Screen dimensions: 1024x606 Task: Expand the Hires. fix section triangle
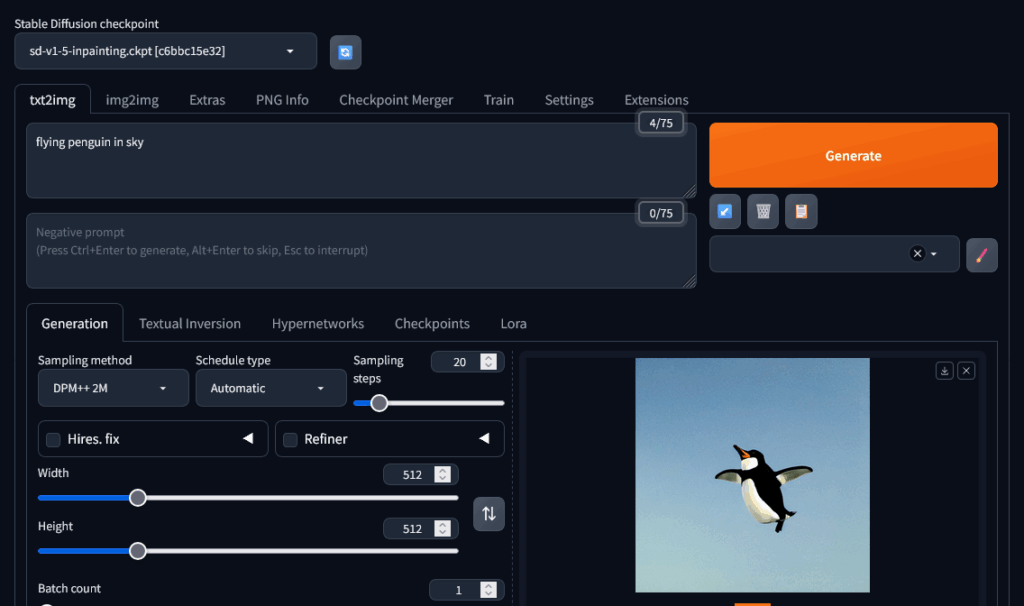point(248,439)
